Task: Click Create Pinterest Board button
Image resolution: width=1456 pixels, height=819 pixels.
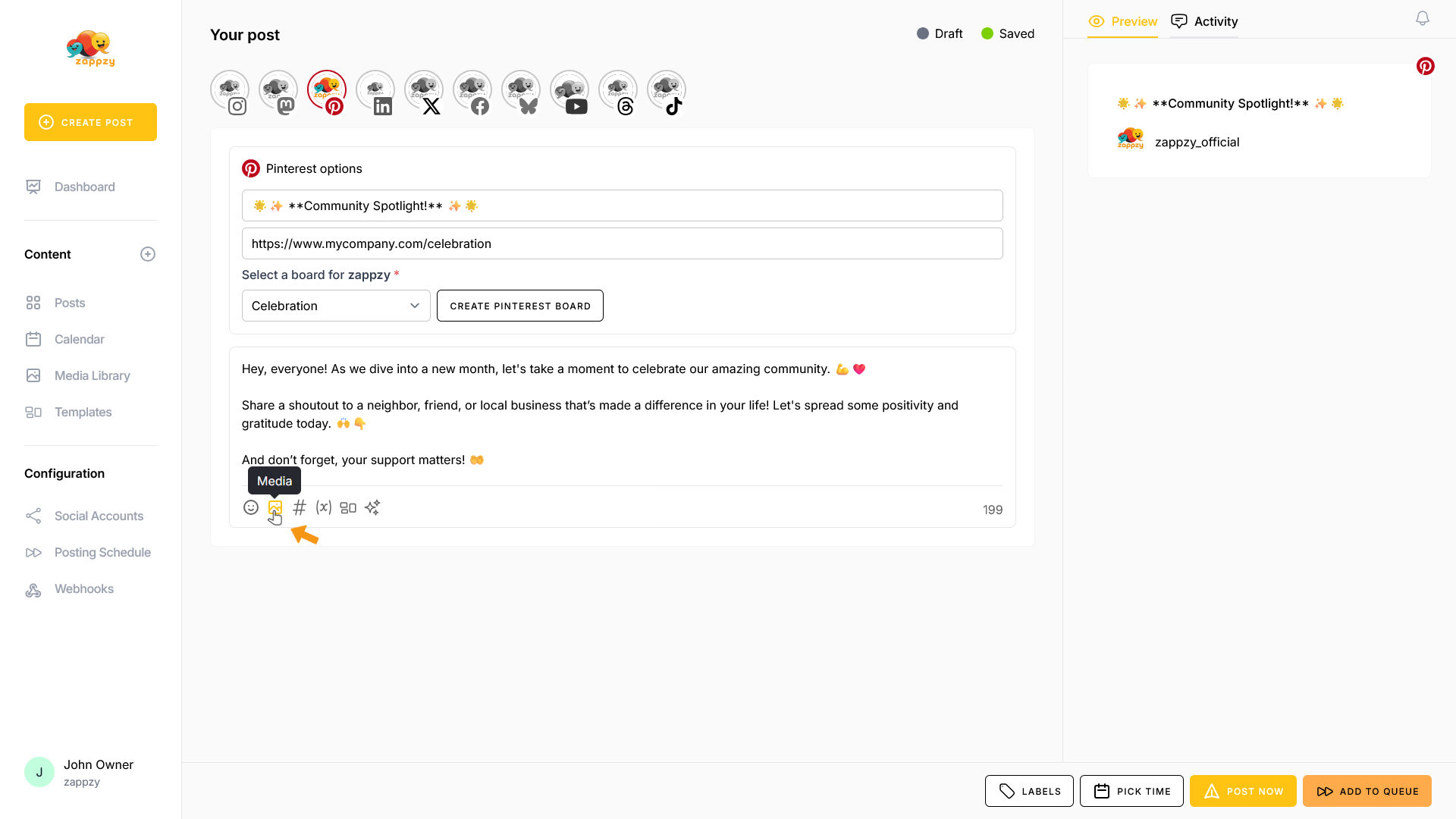Action: pos(520,306)
